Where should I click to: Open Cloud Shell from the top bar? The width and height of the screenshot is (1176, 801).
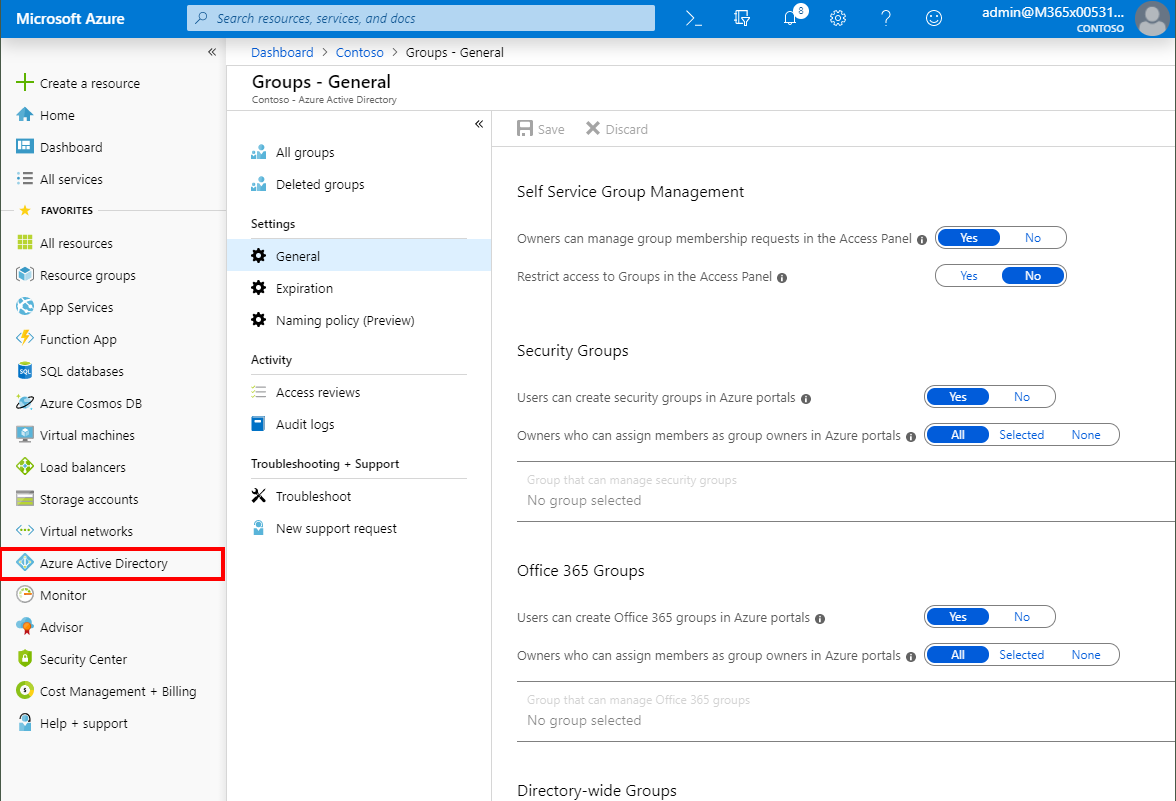click(x=693, y=18)
